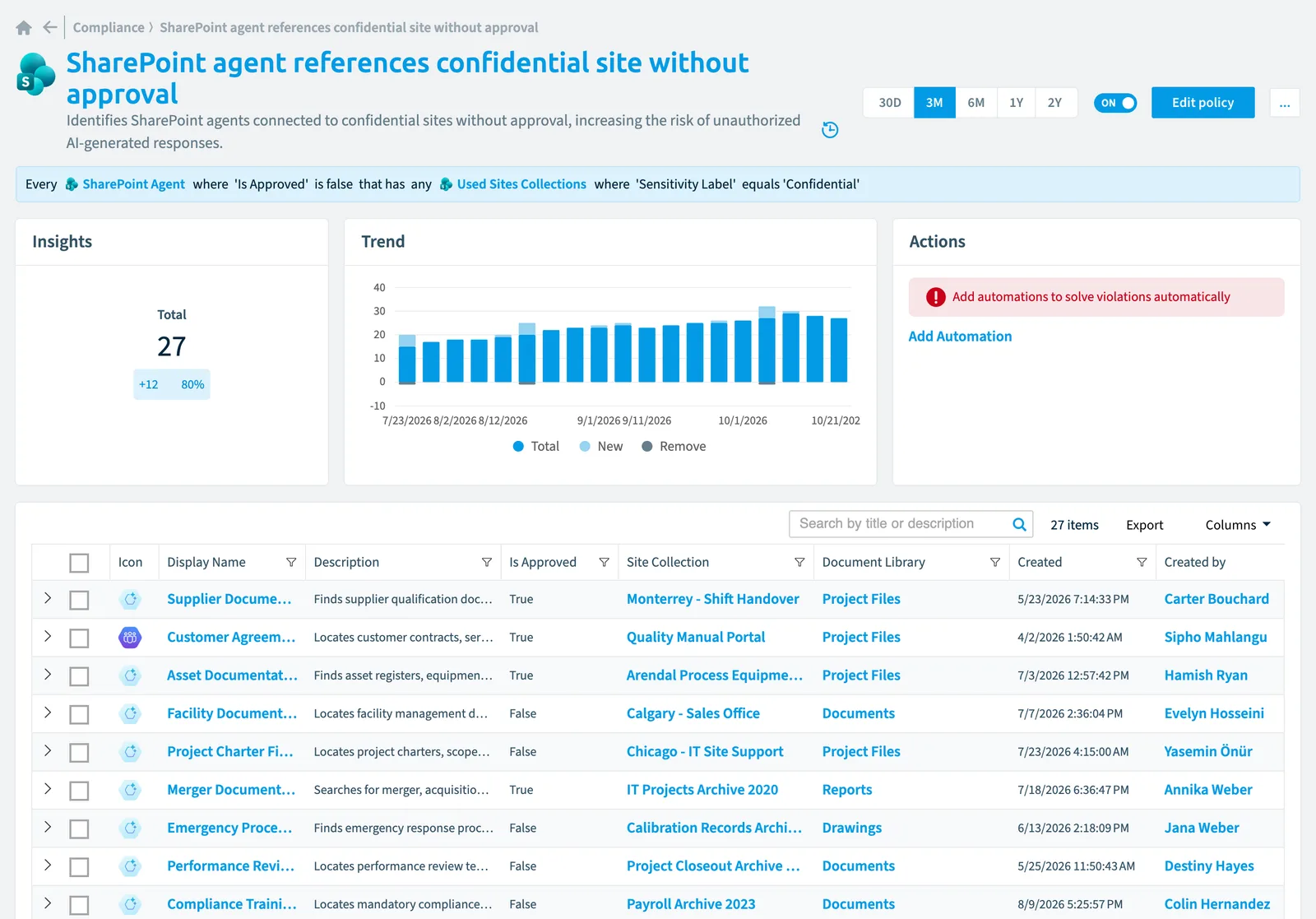
Task: Filter the Display Name column
Action: tap(291, 562)
